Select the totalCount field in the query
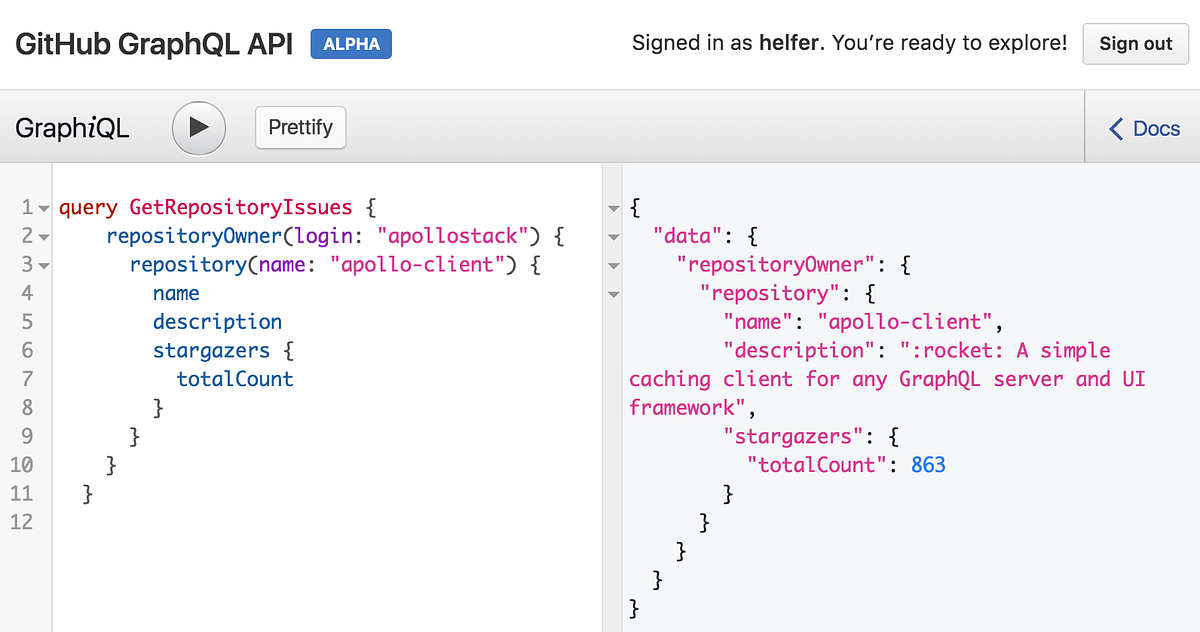Viewport: 1200px width, 632px height. click(234, 378)
